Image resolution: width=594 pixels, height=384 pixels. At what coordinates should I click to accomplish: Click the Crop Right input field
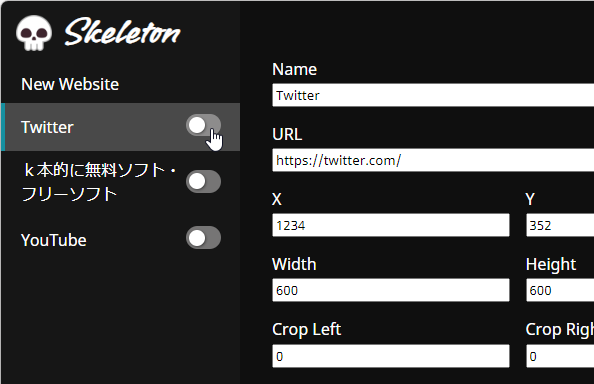560,356
